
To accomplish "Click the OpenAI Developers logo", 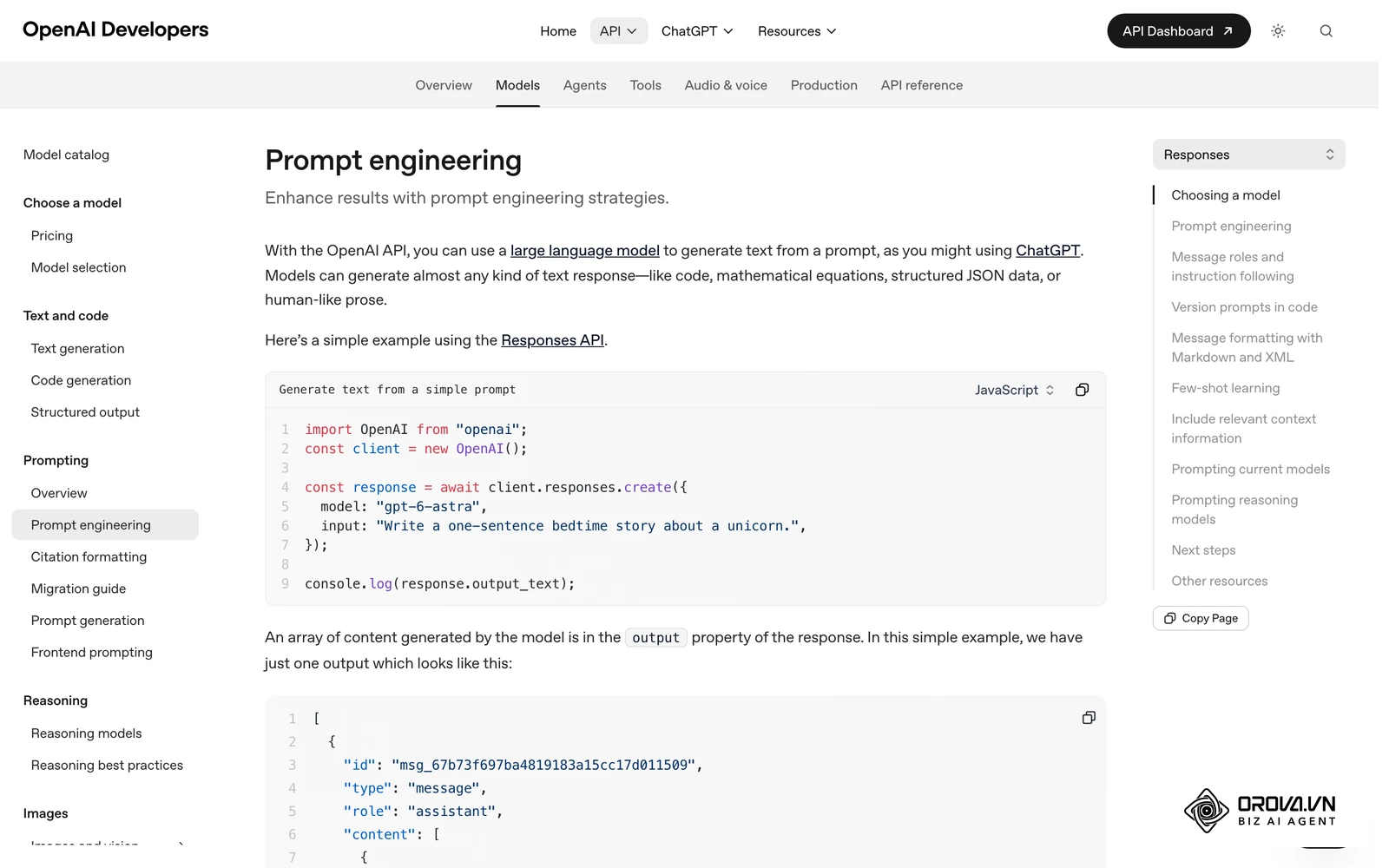I will 115,30.
